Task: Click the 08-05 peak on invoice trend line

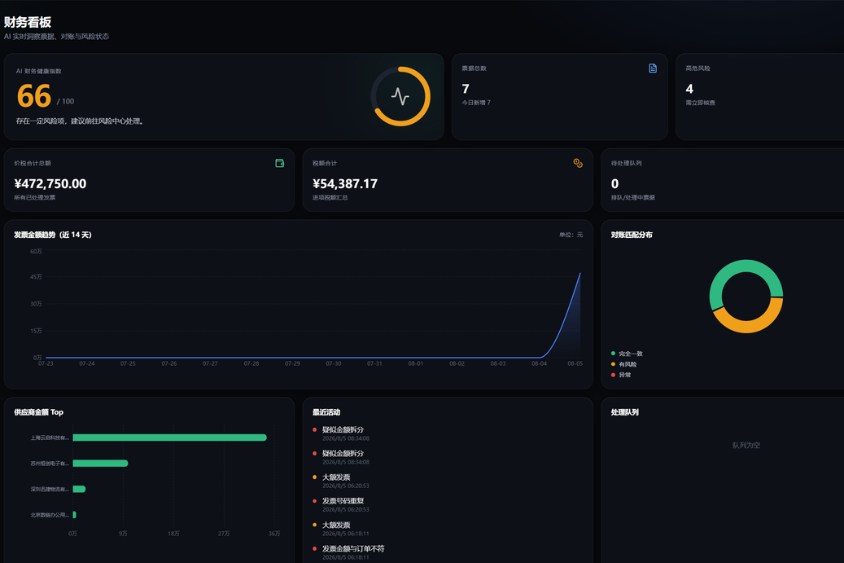Action: click(580, 274)
